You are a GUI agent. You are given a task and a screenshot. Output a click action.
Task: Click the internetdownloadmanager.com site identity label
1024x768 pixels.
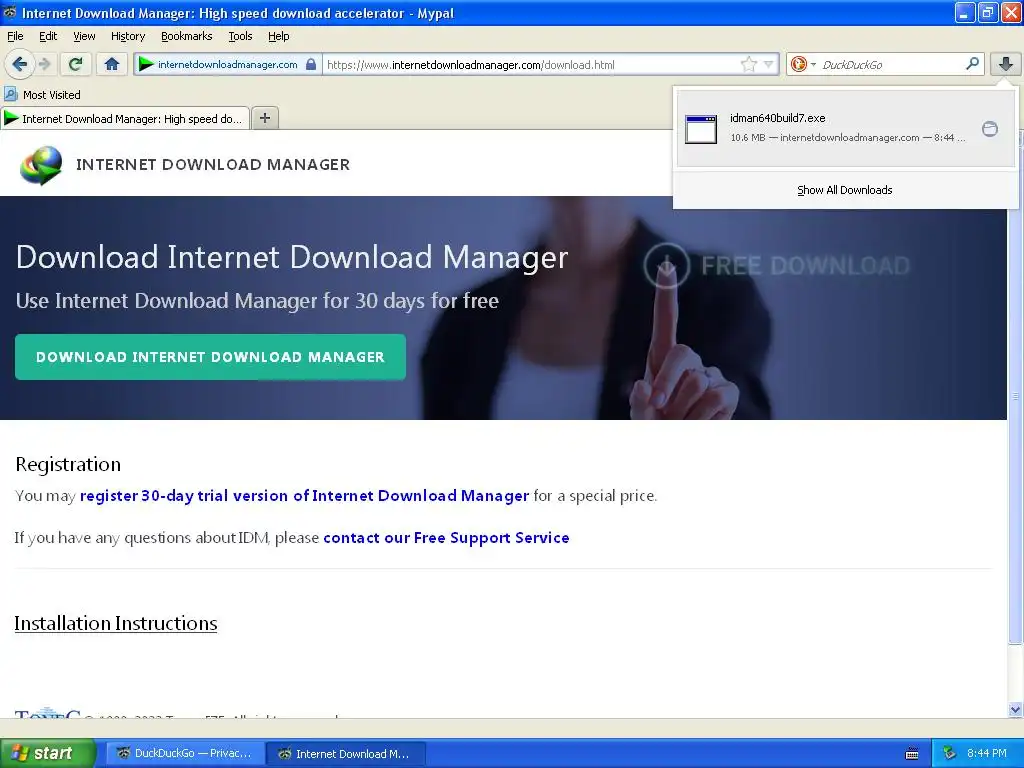227,65
